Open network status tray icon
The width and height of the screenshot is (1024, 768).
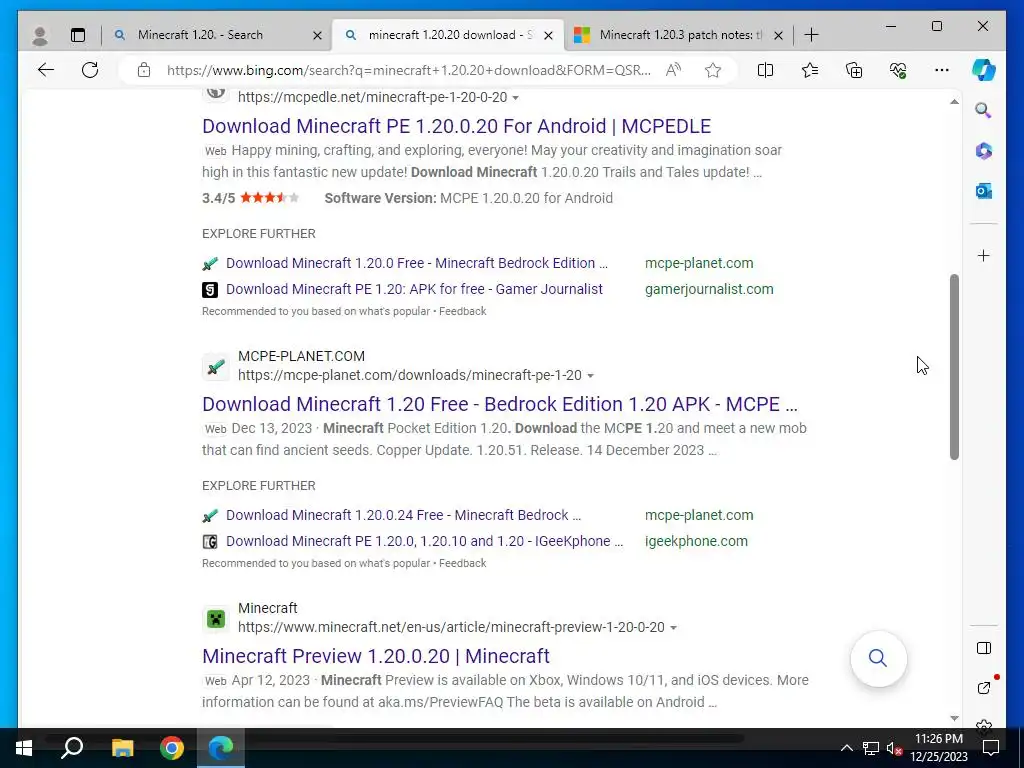tap(871, 748)
